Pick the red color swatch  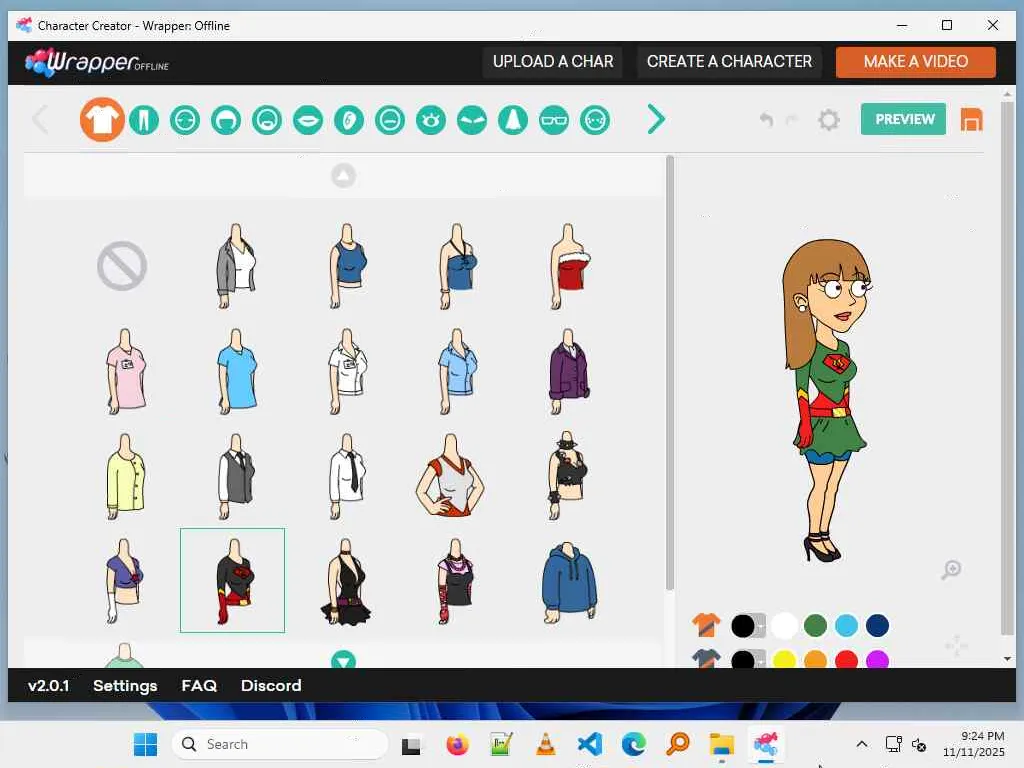pyautogui.click(x=846, y=660)
